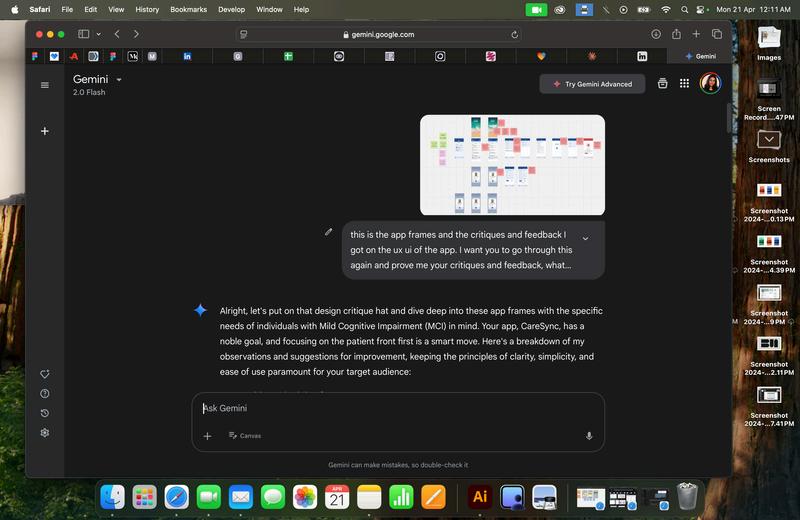Viewport: 800px width, 520px height.
Task: Start a new chat with plus icon in sidebar
Action: pos(45,131)
